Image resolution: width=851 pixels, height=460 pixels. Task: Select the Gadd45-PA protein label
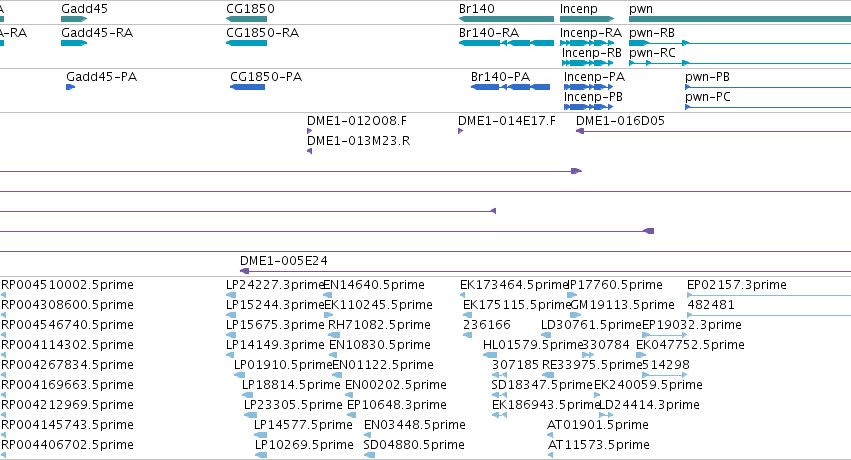point(101,77)
